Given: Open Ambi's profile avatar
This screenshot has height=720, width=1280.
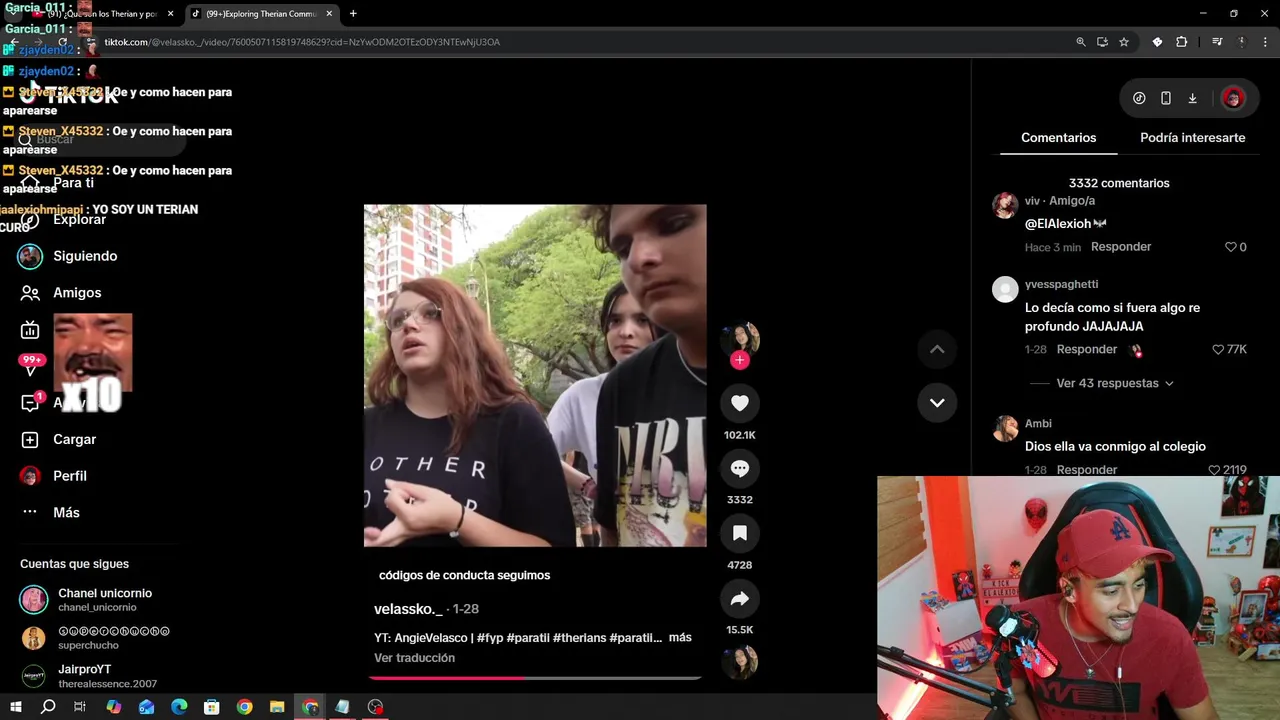Looking at the screenshot, I should coord(1005,429).
